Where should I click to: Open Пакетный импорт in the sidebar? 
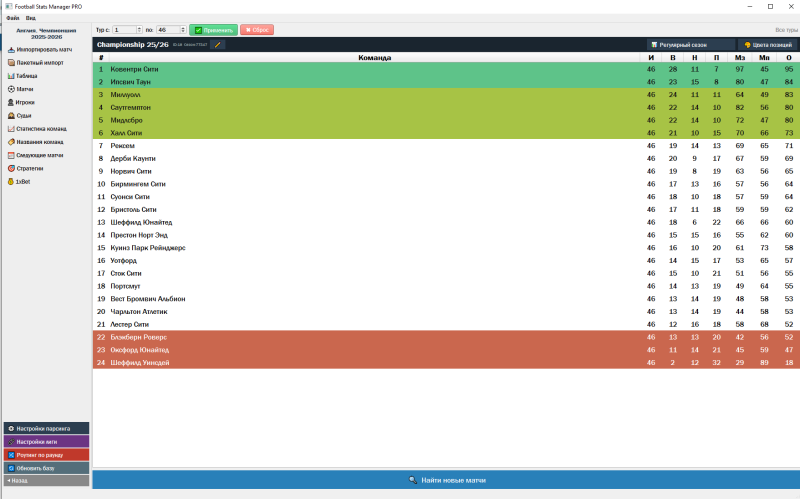36,63
